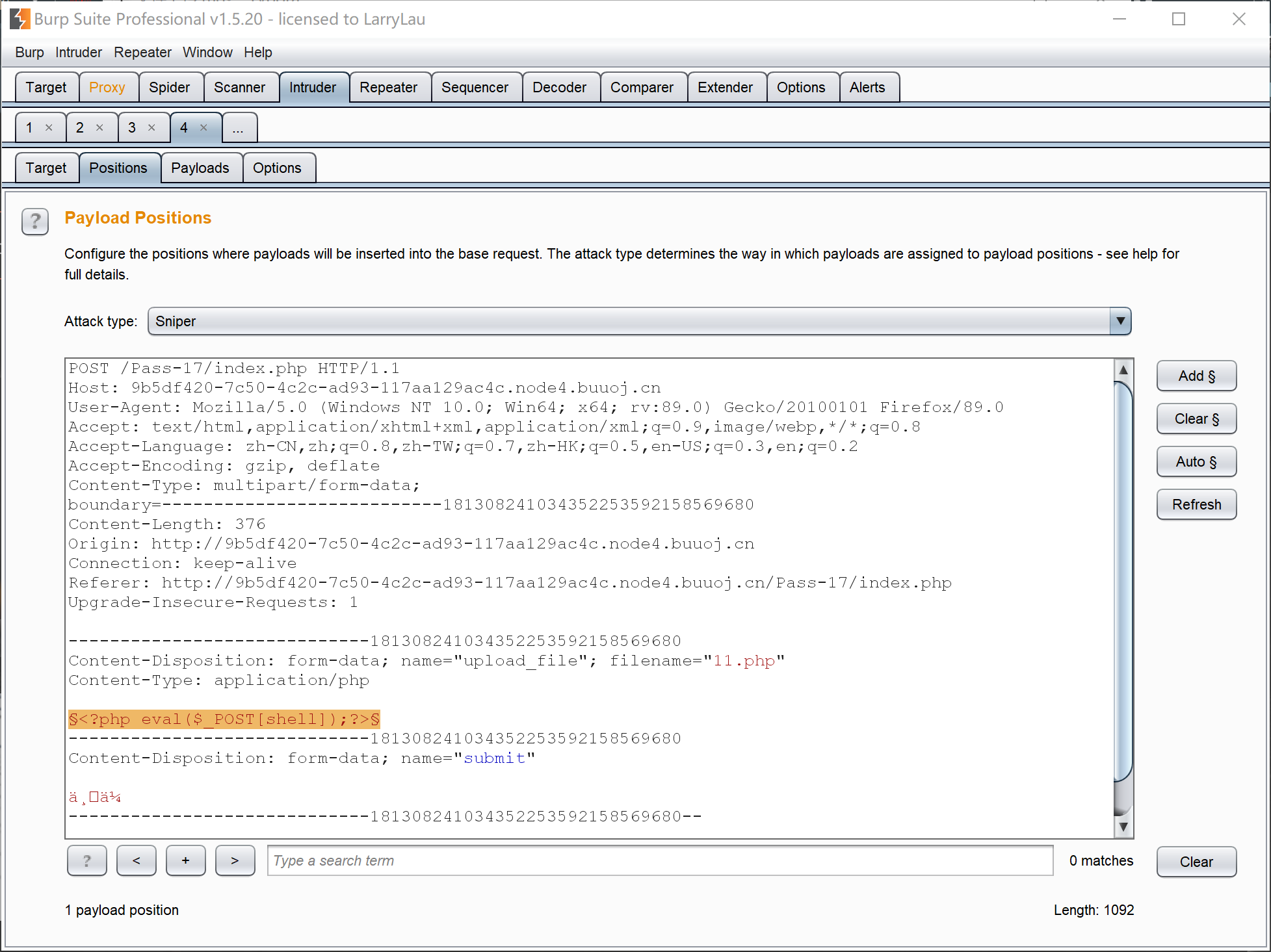
Task: Close Intruder attack tab 1
Action: click(x=49, y=128)
